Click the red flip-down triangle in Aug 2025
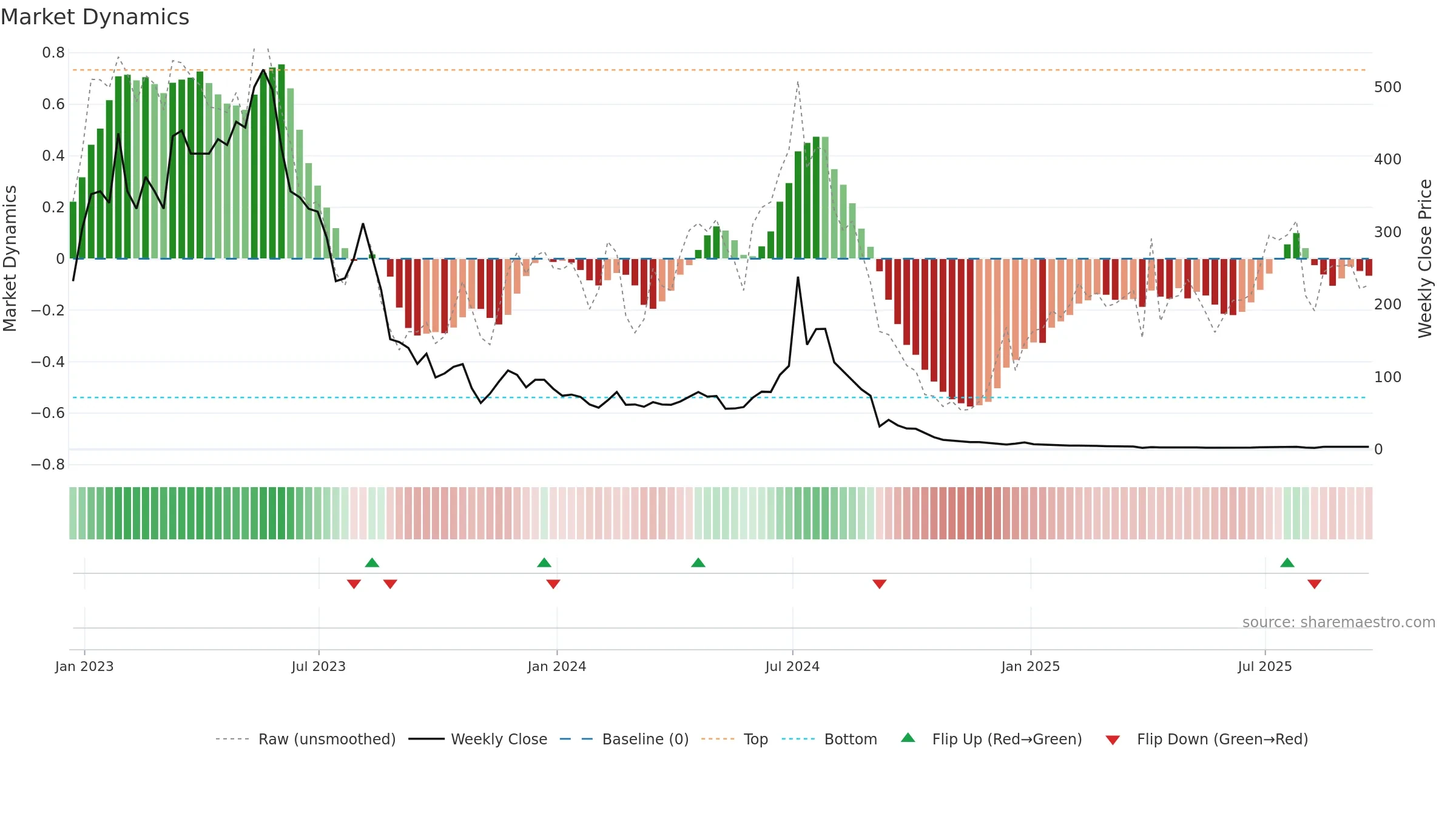This screenshot has width=1456, height=819. click(1315, 584)
